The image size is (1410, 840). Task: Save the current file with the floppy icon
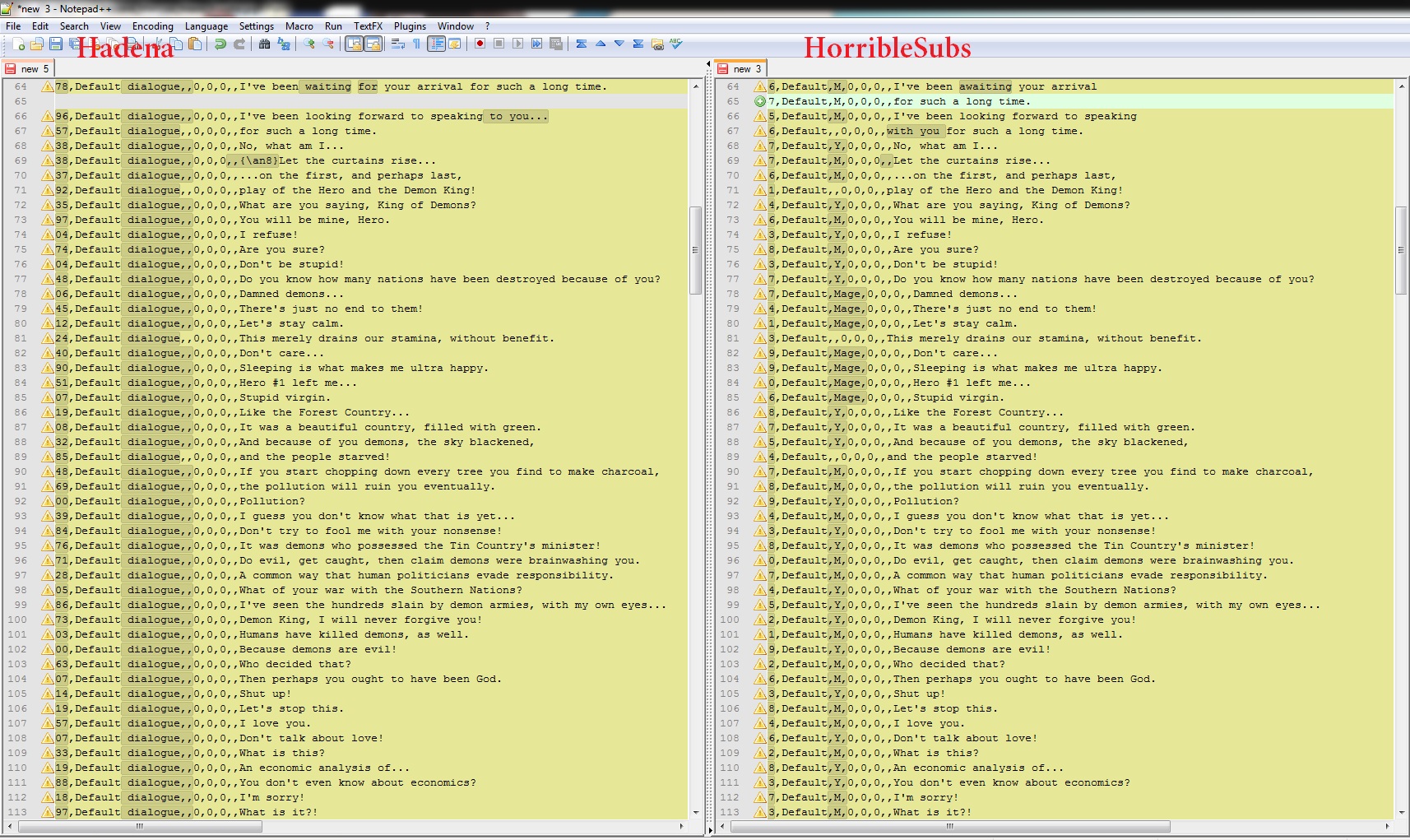56,44
